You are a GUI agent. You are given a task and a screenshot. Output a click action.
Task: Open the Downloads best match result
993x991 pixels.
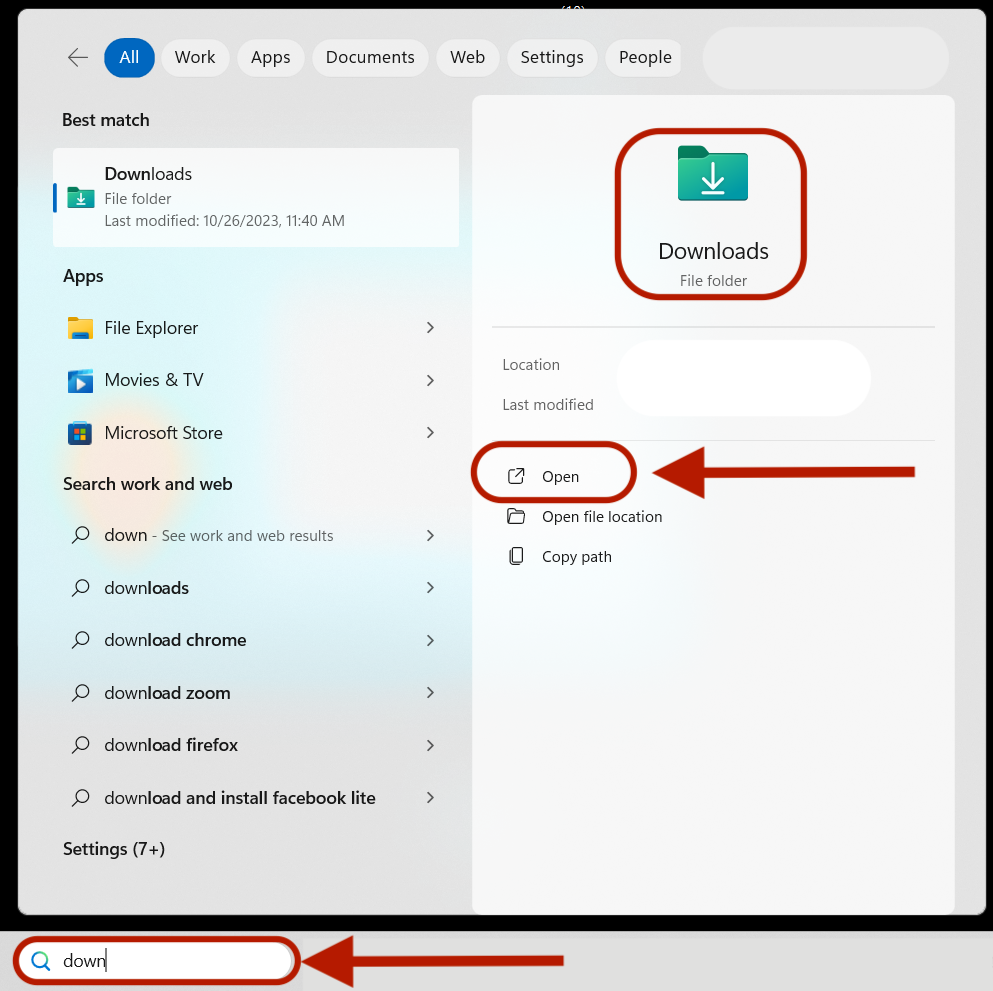[x=256, y=198]
